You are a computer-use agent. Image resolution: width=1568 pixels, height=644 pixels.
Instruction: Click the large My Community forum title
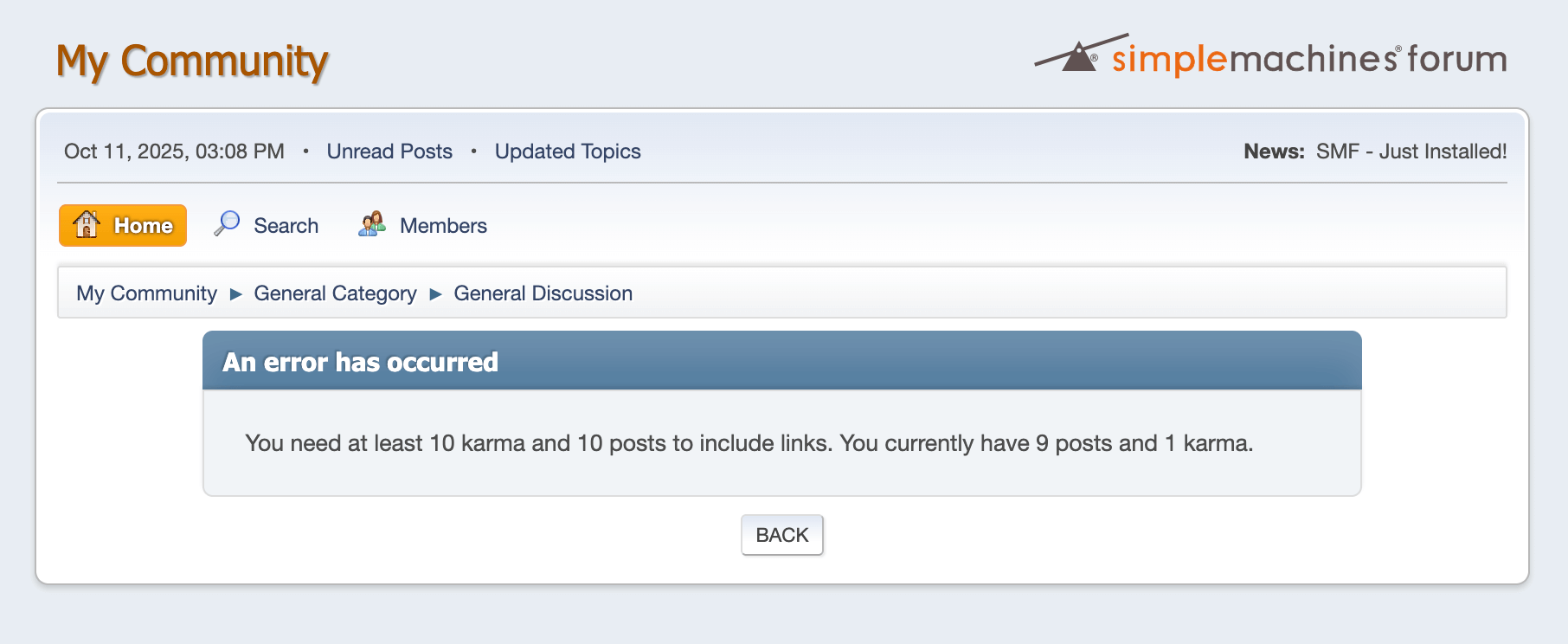click(x=192, y=61)
